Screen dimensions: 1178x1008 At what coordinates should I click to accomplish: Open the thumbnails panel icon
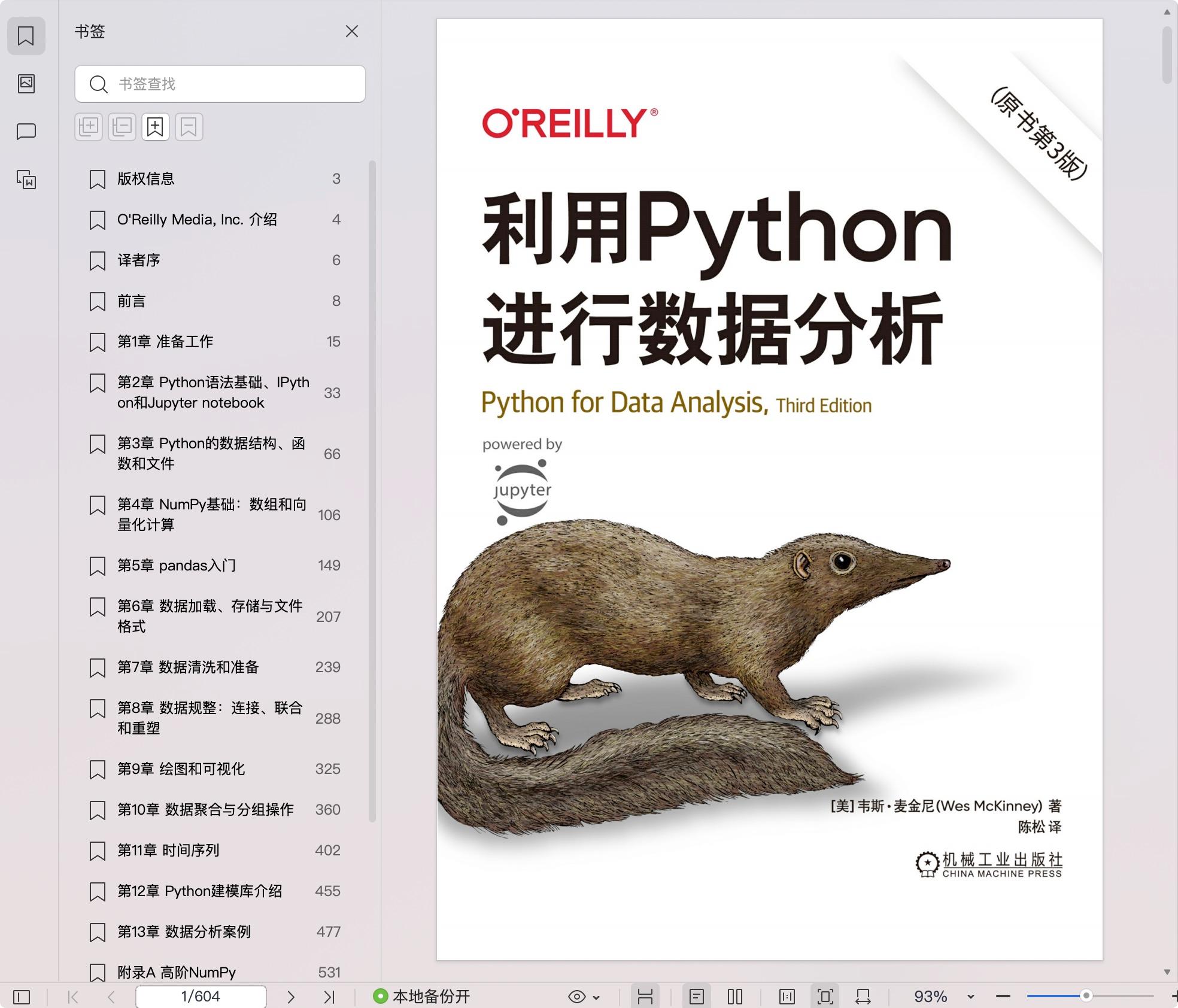[26, 83]
